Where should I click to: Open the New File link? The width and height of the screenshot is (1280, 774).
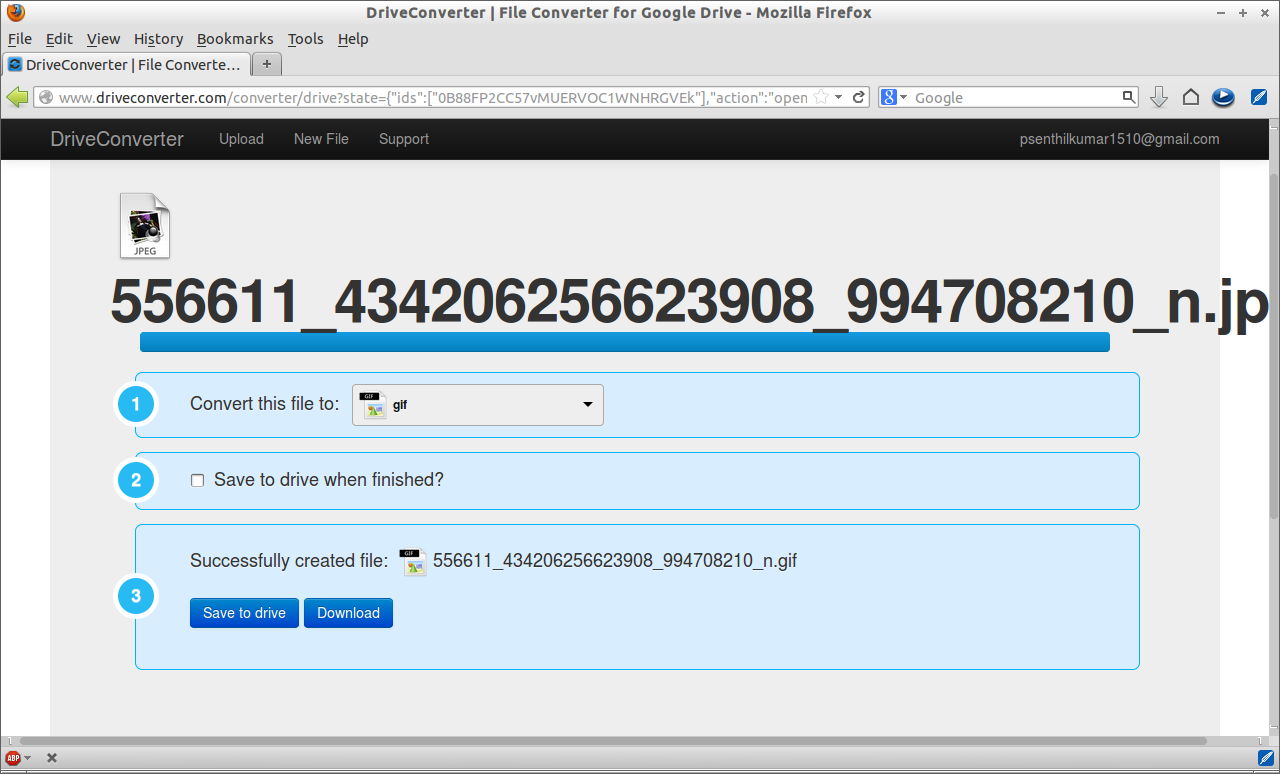point(321,139)
